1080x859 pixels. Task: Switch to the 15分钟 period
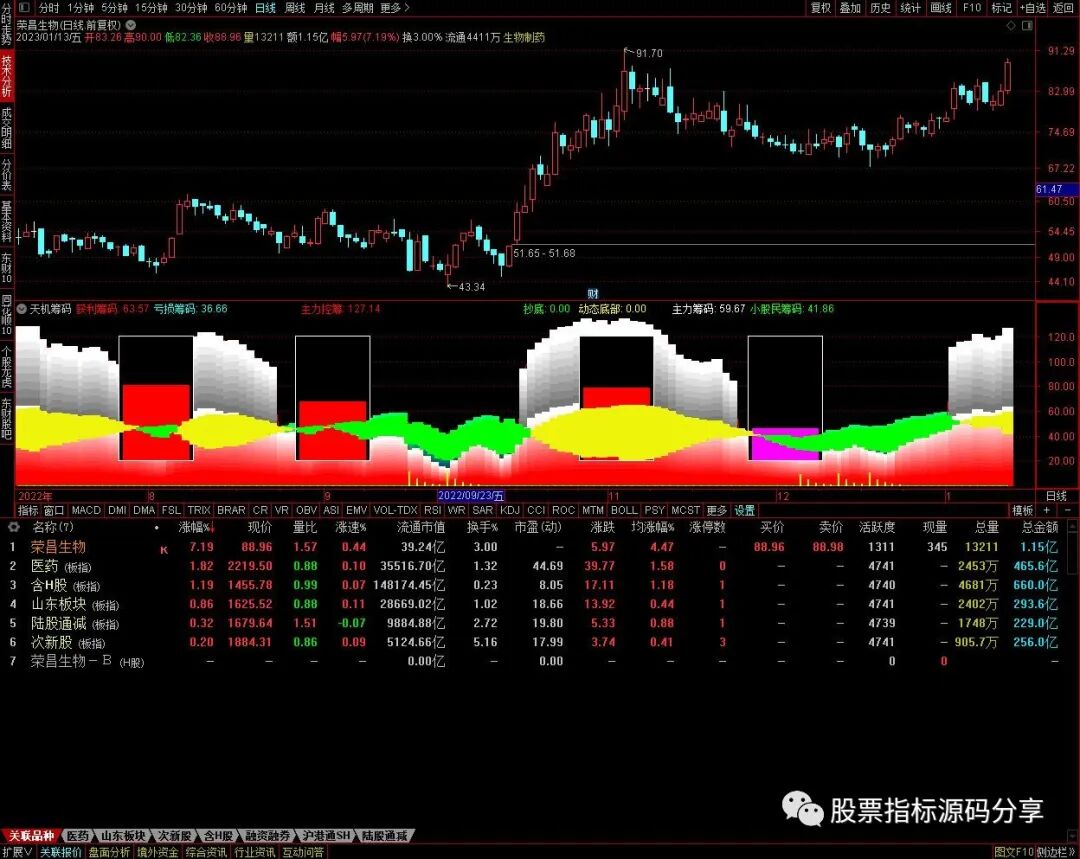151,8
